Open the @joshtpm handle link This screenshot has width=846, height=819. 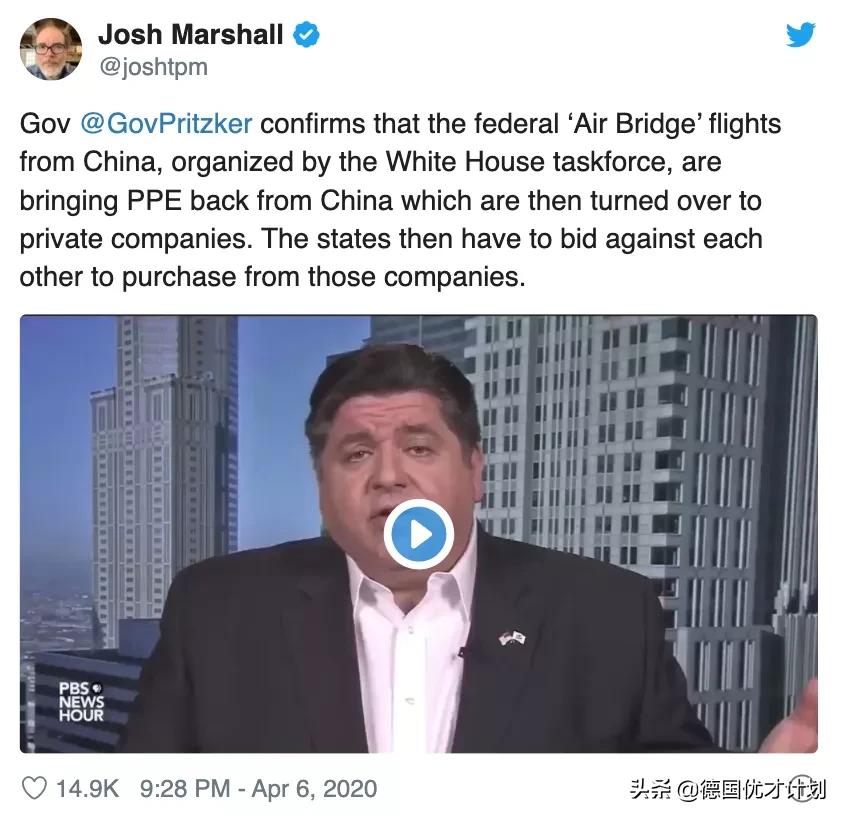pyautogui.click(x=153, y=67)
